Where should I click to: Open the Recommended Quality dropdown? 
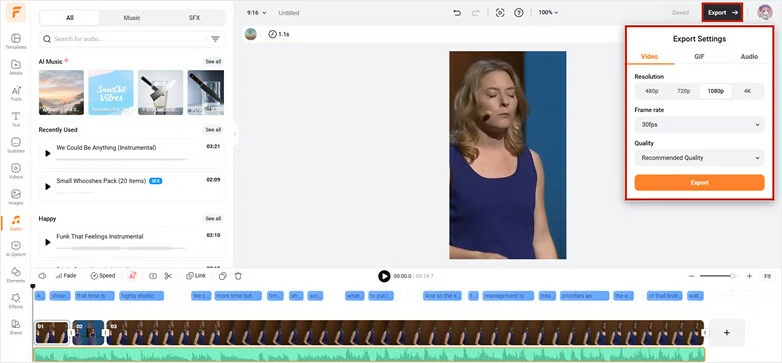pos(699,158)
